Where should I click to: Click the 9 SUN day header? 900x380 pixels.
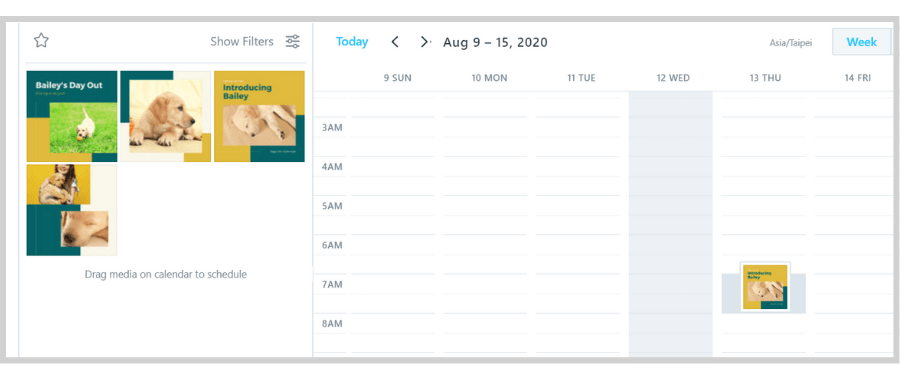point(398,78)
